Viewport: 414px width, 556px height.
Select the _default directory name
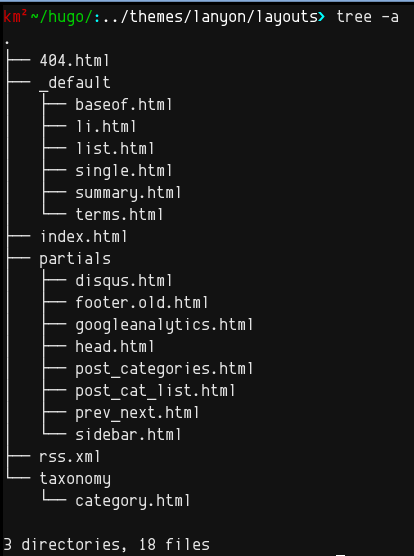75,83
